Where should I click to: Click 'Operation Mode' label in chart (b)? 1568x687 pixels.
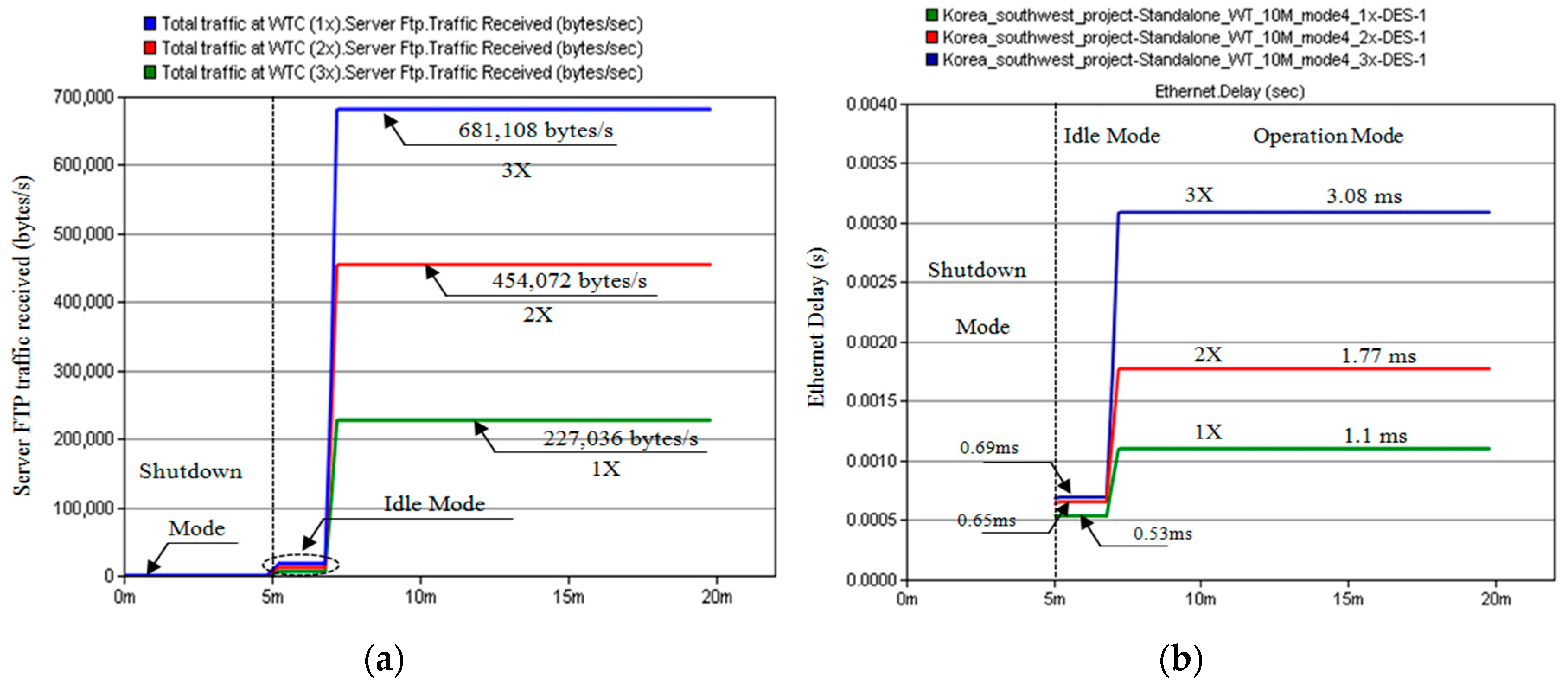pyautogui.click(x=1328, y=136)
